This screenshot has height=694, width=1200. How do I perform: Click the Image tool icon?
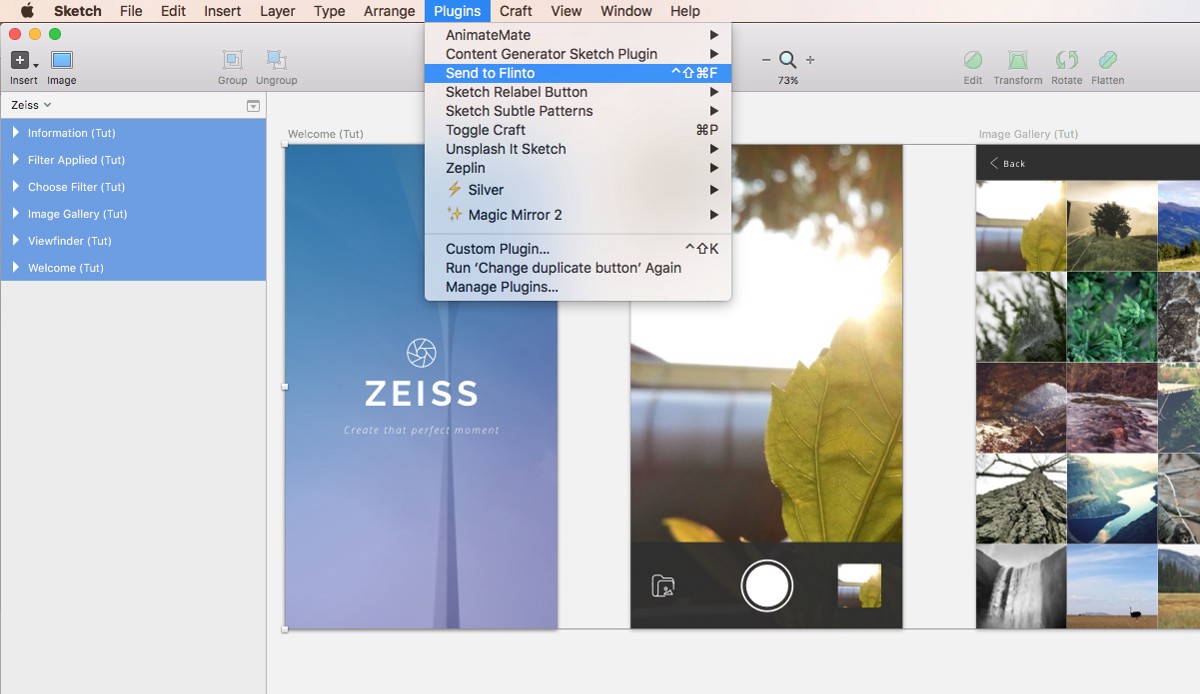pyautogui.click(x=62, y=61)
